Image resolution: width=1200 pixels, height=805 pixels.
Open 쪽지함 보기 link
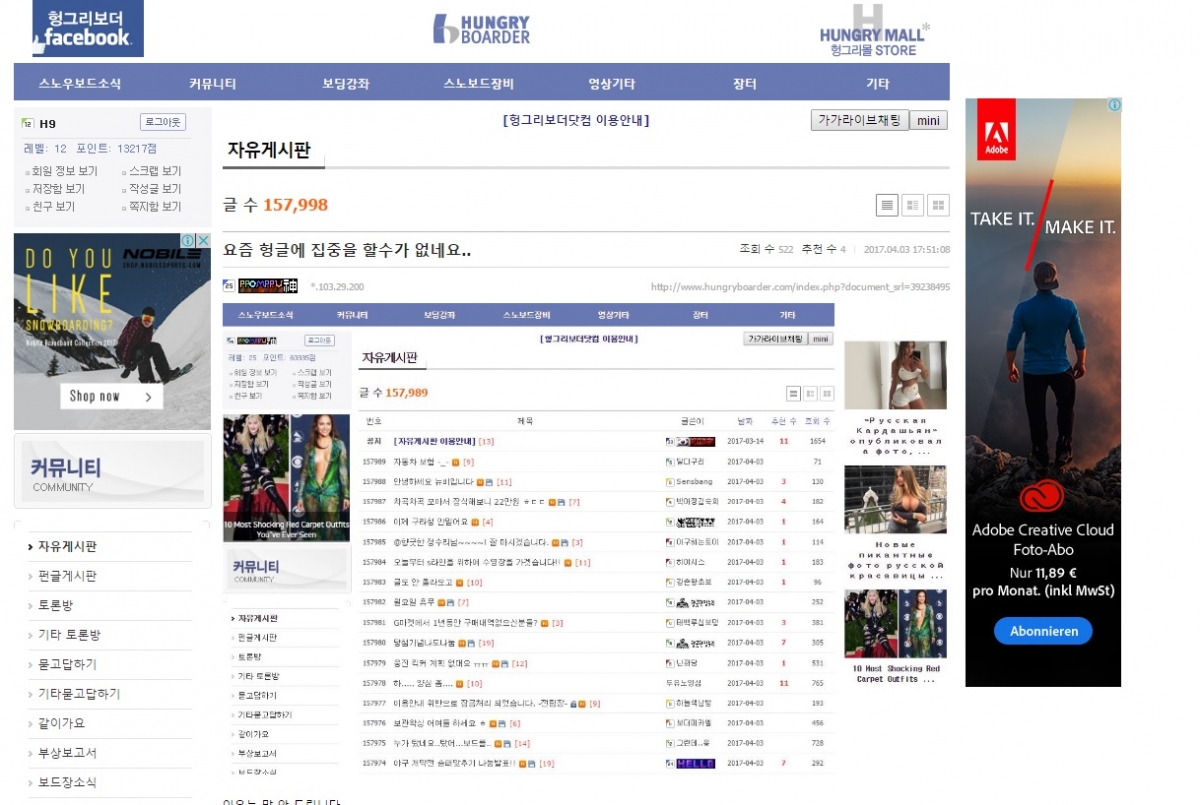click(155, 207)
